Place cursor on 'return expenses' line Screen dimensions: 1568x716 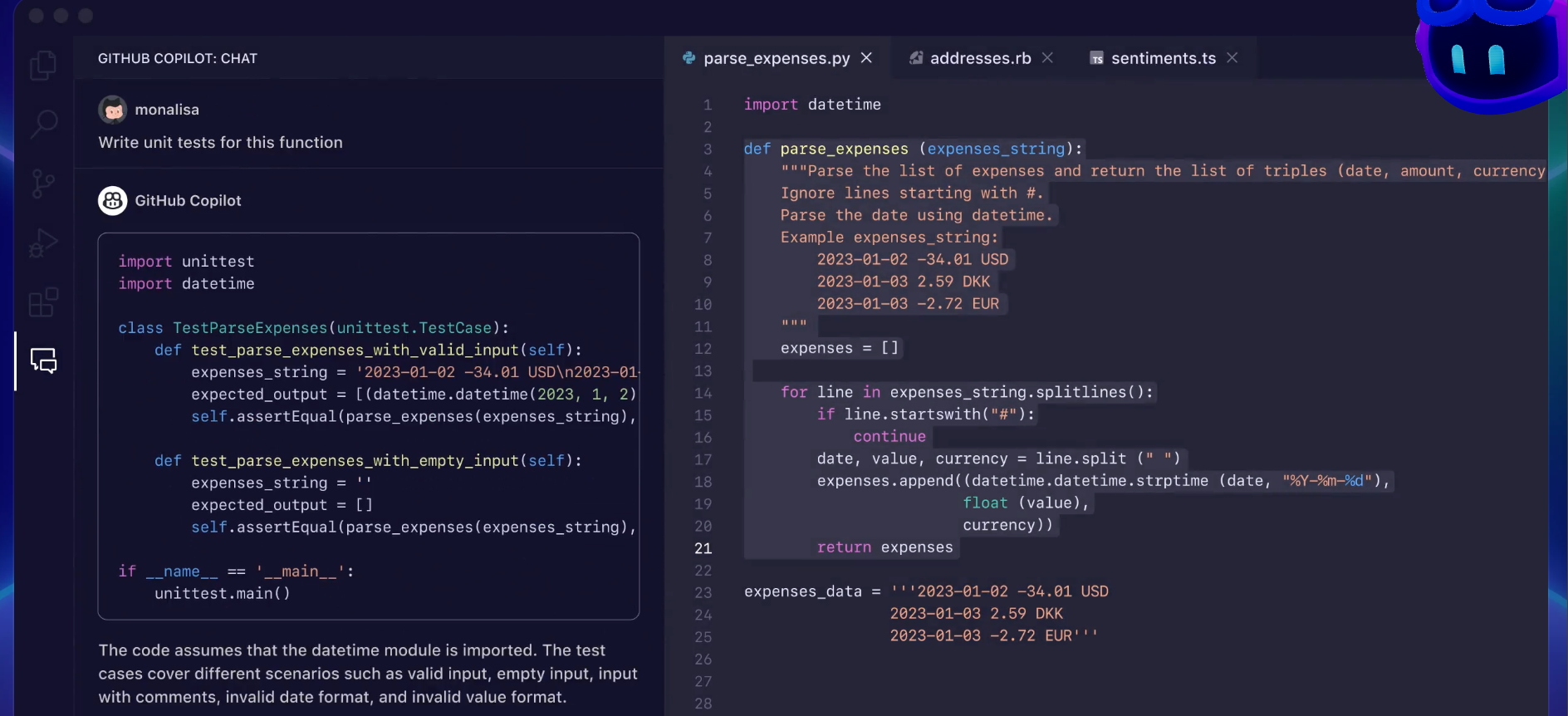point(884,547)
